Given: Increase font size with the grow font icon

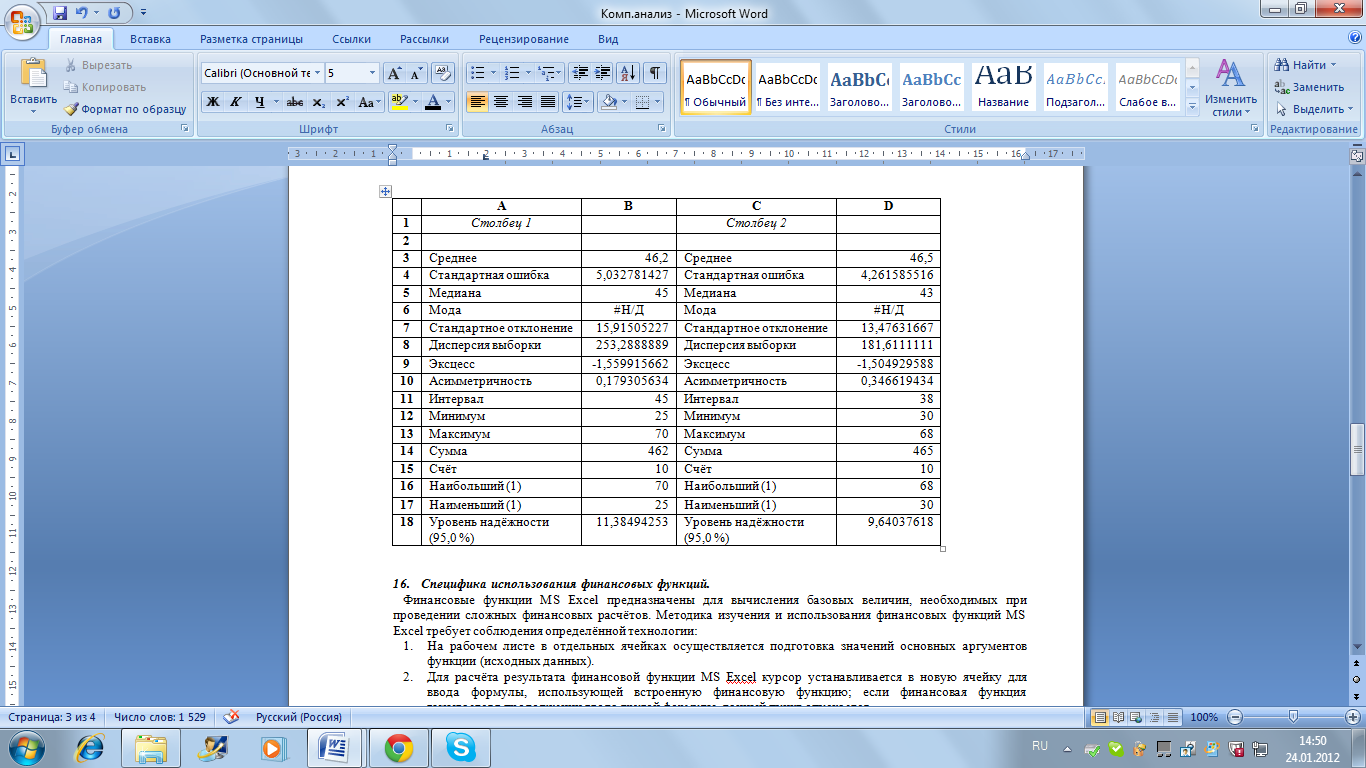Looking at the screenshot, I should [394, 73].
